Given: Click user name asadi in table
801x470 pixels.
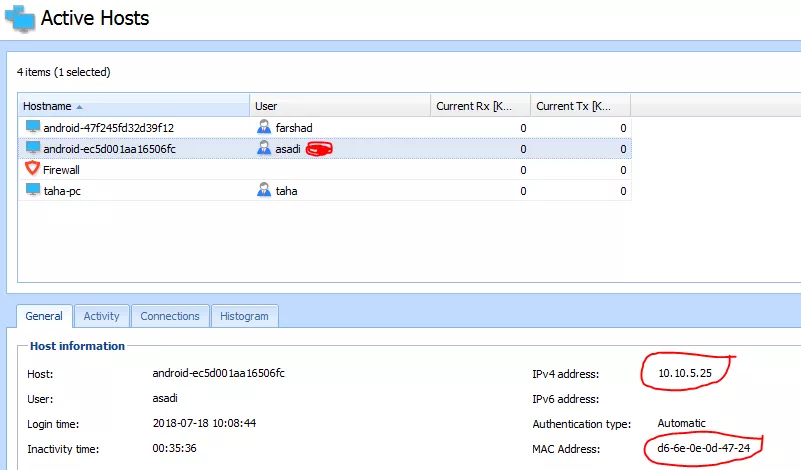Looking at the screenshot, I should (x=288, y=149).
